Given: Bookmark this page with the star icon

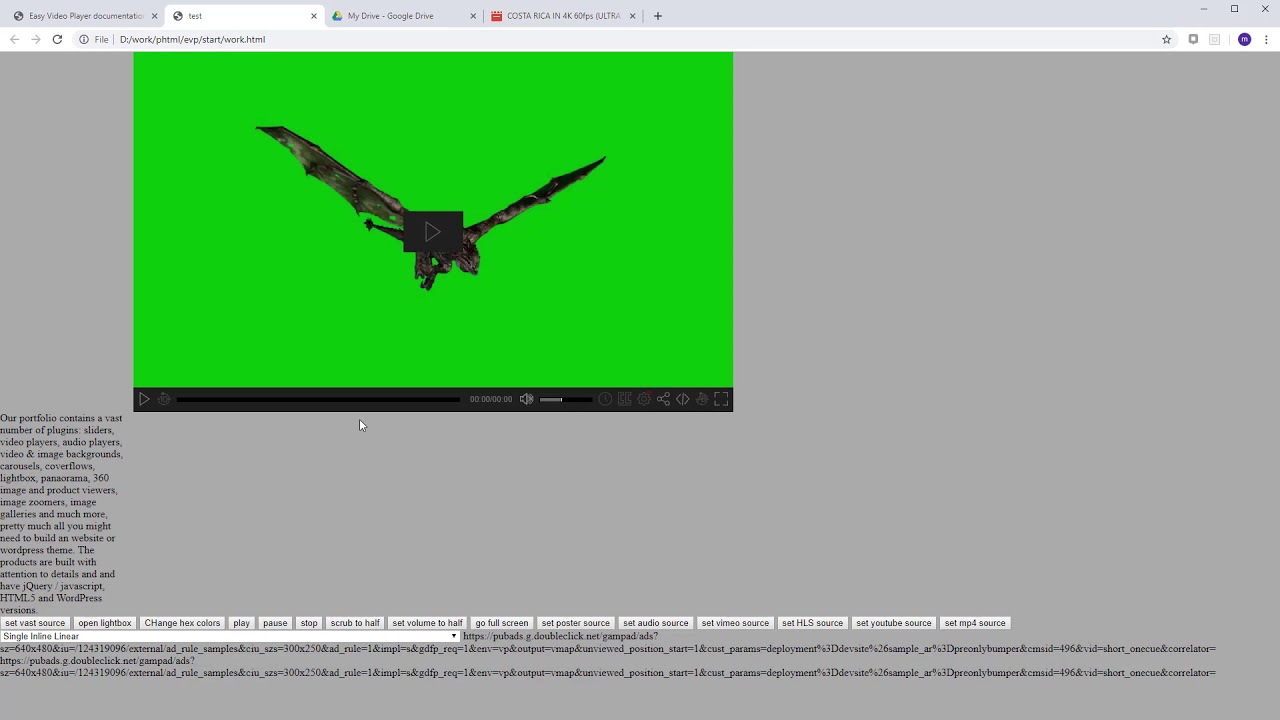Looking at the screenshot, I should tap(1166, 39).
